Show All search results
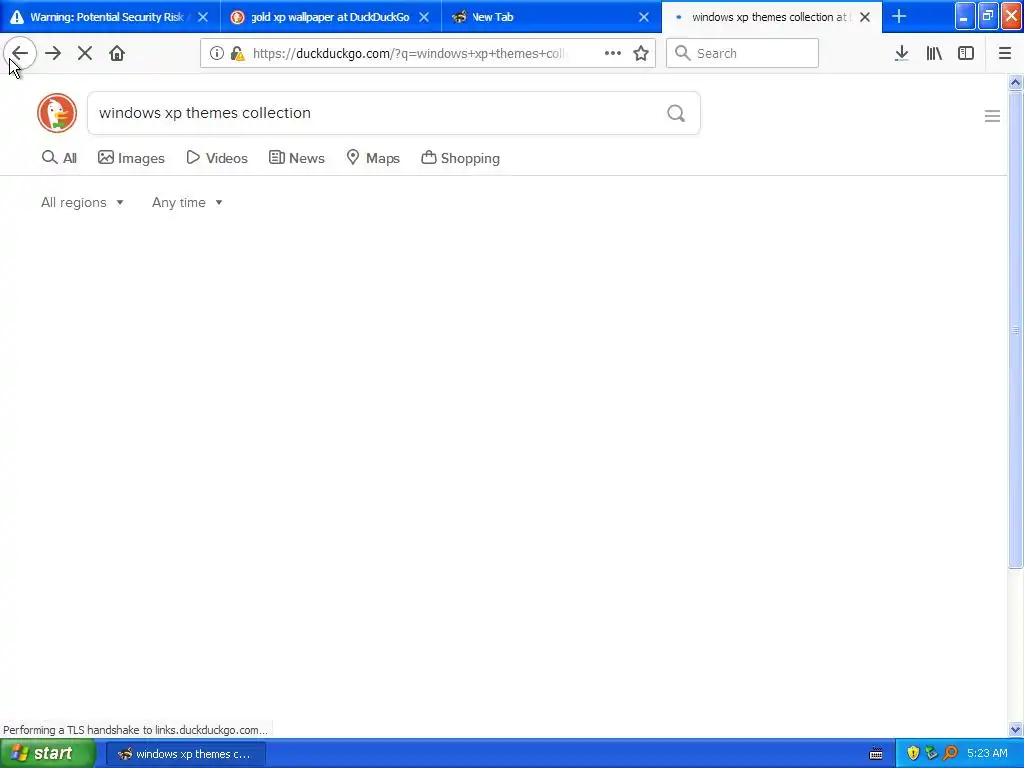The height and width of the screenshot is (768, 1024). pos(59,158)
